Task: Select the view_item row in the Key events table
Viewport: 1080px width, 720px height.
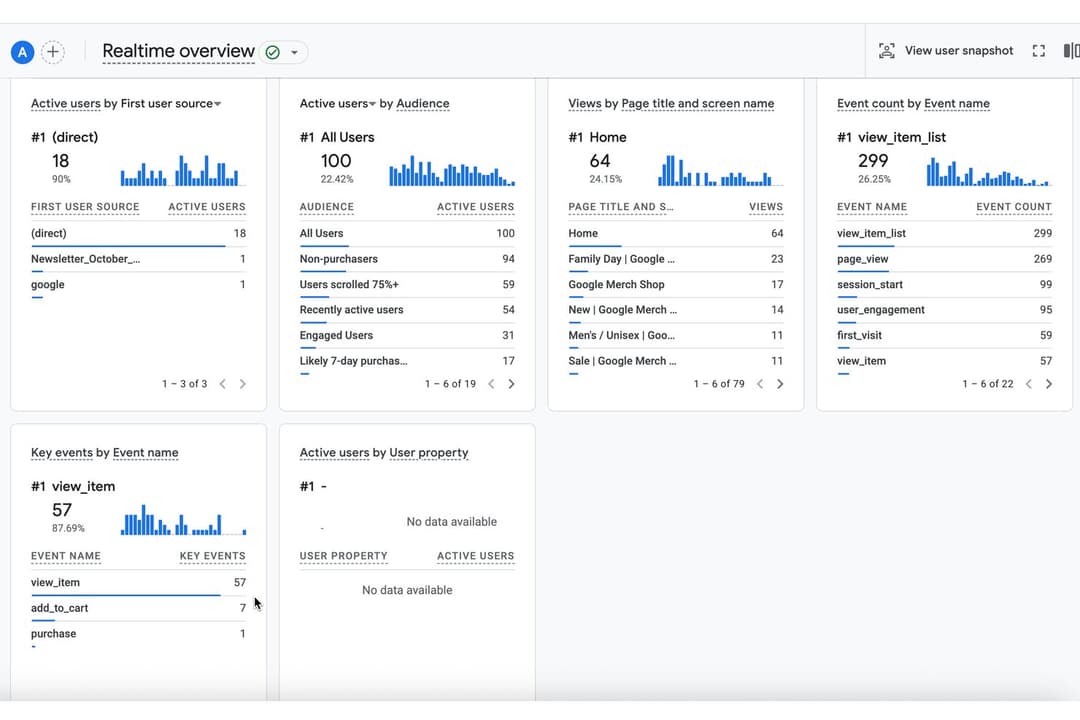Action: (138, 583)
